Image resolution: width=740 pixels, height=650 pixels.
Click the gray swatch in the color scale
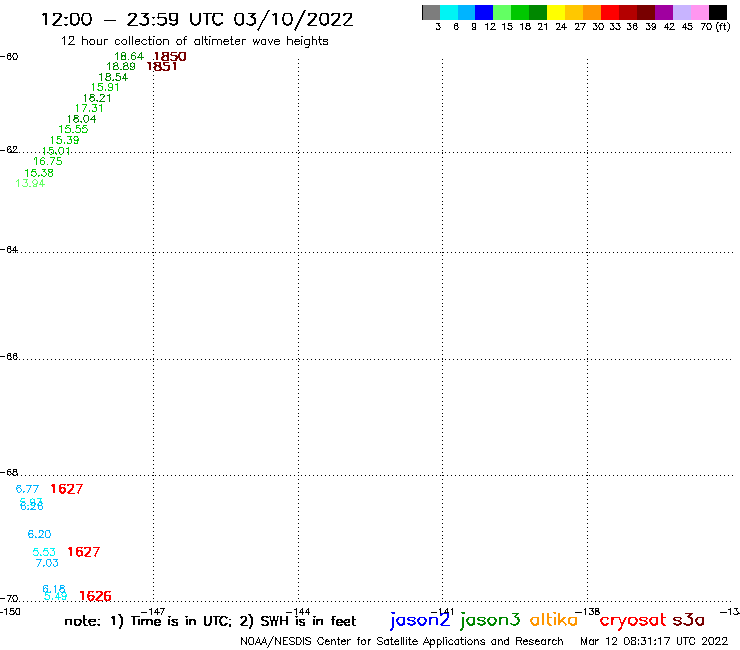[431, 12]
